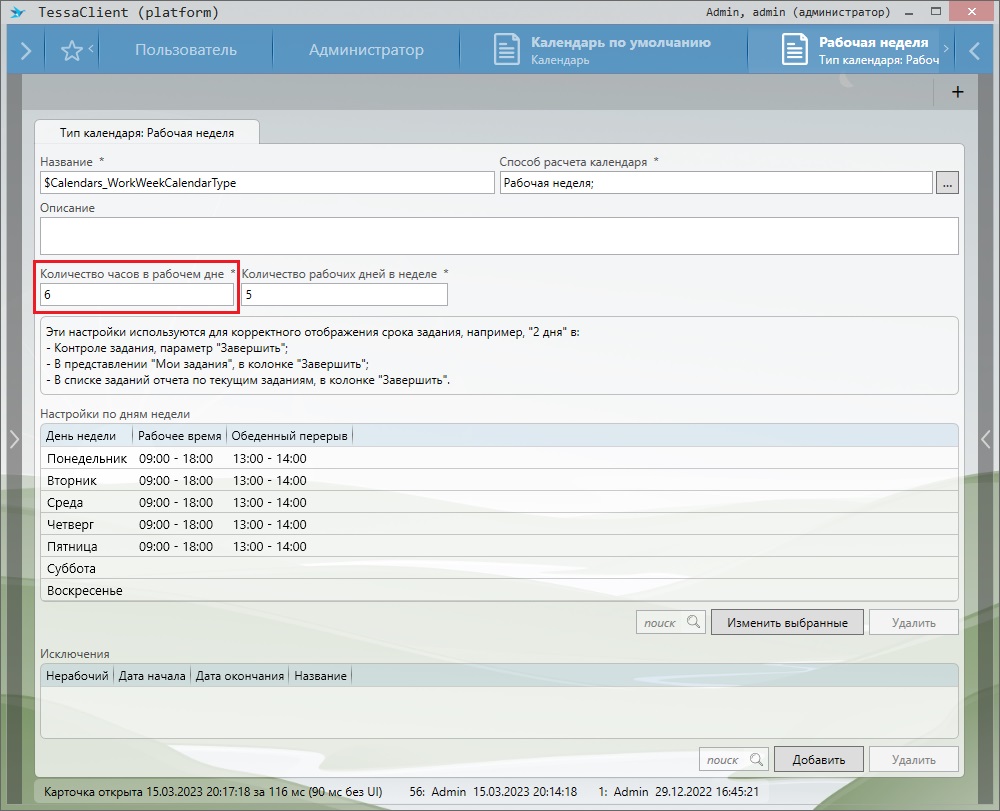1000x811 pixels.
Task: Click the Название input field
Action: point(267,183)
